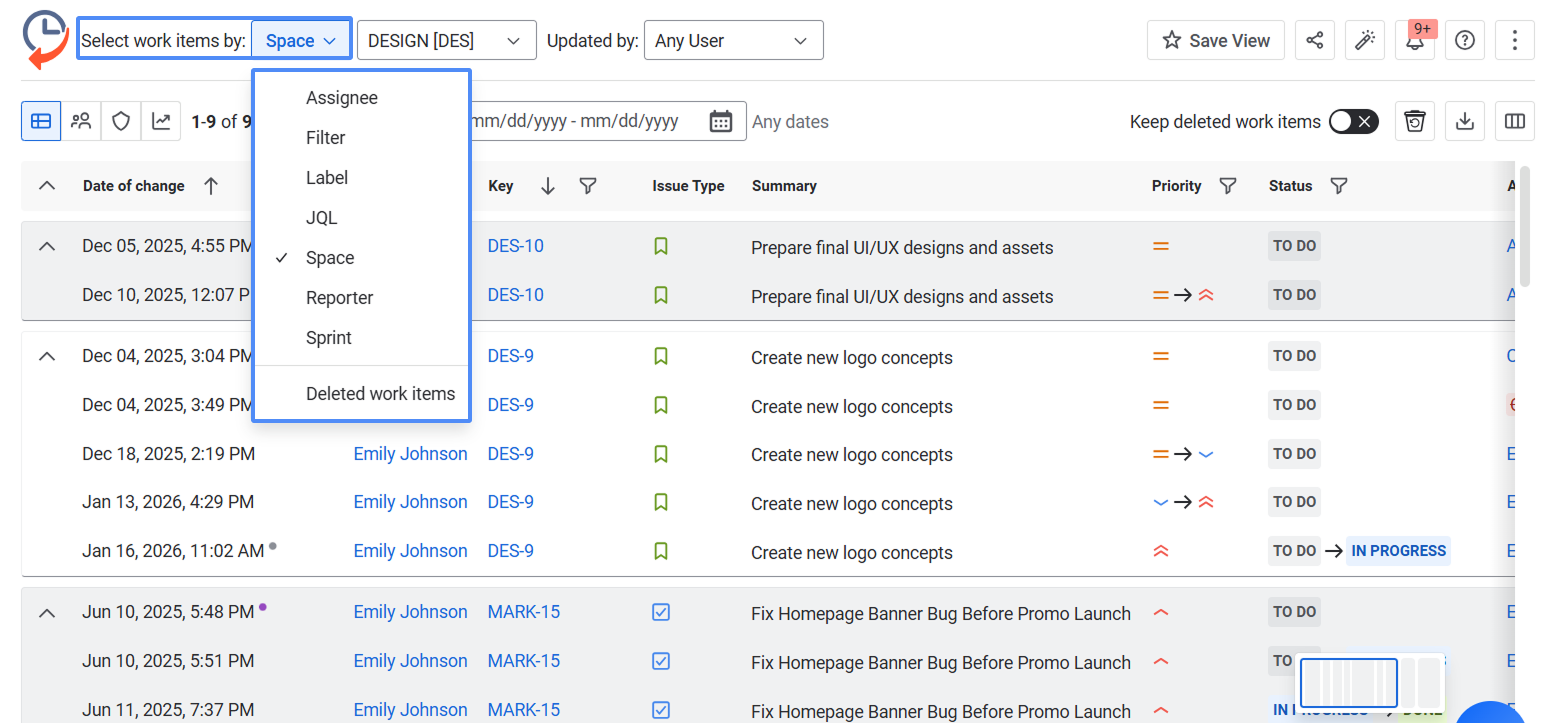Open the three-dot more options menu
The height and width of the screenshot is (723, 1544).
[x=1514, y=41]
